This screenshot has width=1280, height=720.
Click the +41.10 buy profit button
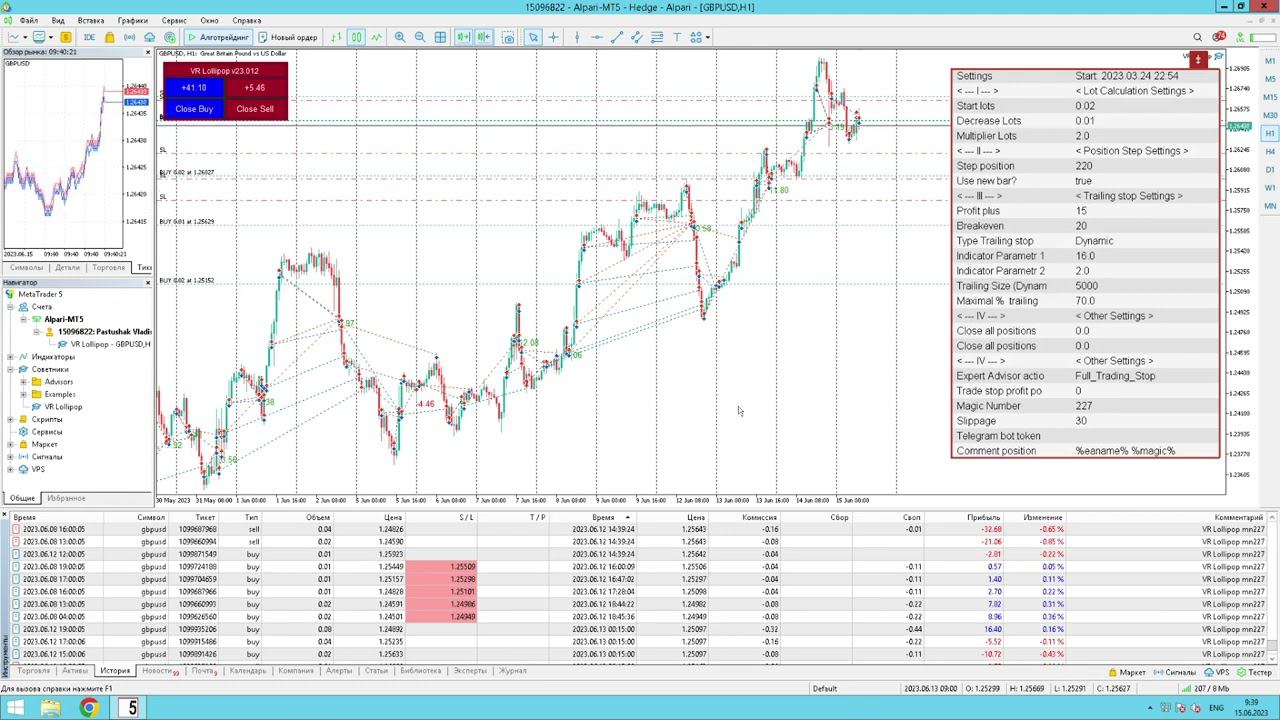coord(194,88)
